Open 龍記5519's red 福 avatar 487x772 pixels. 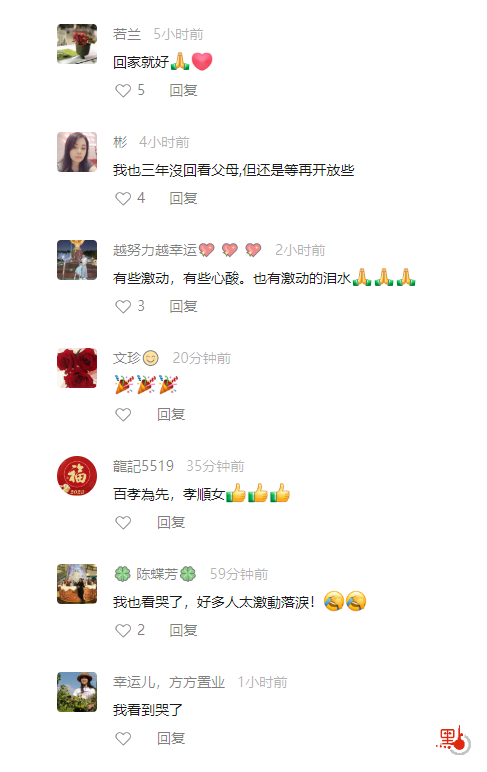click(x=77, y=476)
